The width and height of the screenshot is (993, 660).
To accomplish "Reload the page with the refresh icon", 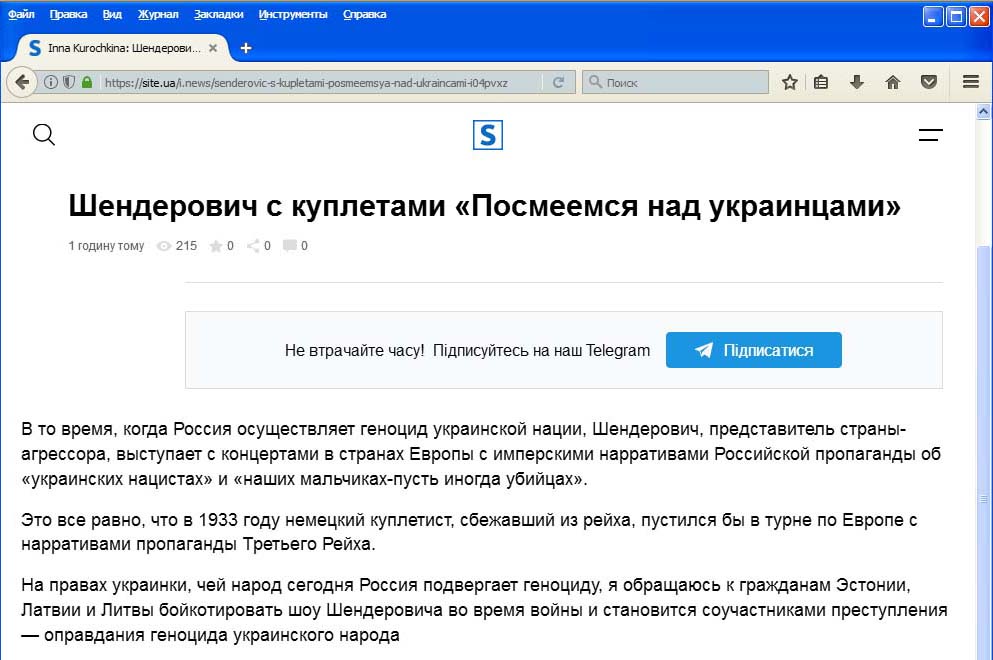I will pos(558,82).
